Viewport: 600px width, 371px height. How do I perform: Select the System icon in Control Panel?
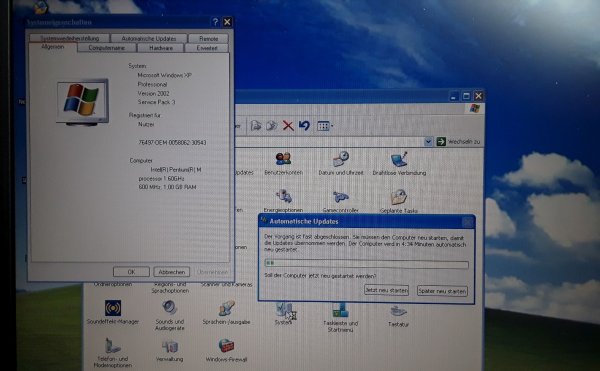point(284,314)
